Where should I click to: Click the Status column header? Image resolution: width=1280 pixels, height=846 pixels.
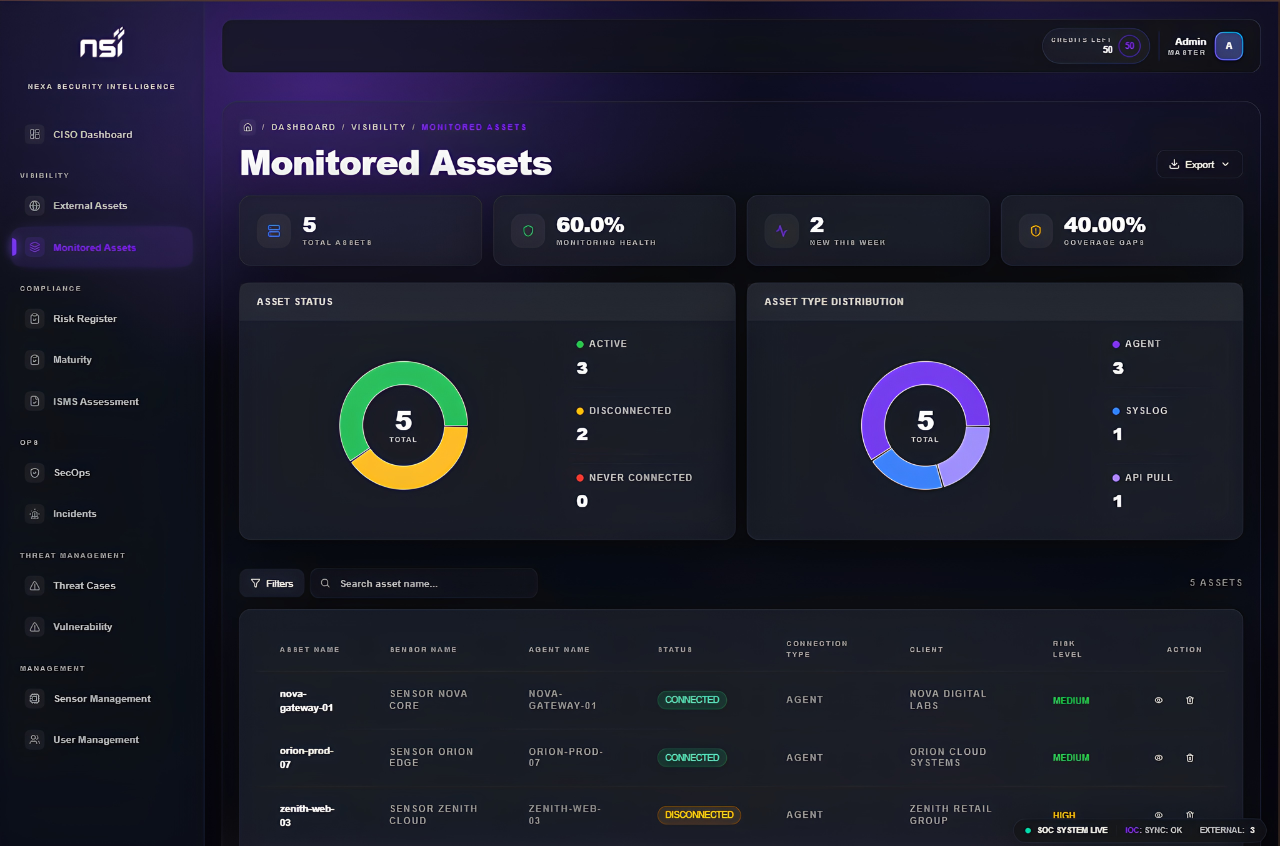click(x=675, y=650)
